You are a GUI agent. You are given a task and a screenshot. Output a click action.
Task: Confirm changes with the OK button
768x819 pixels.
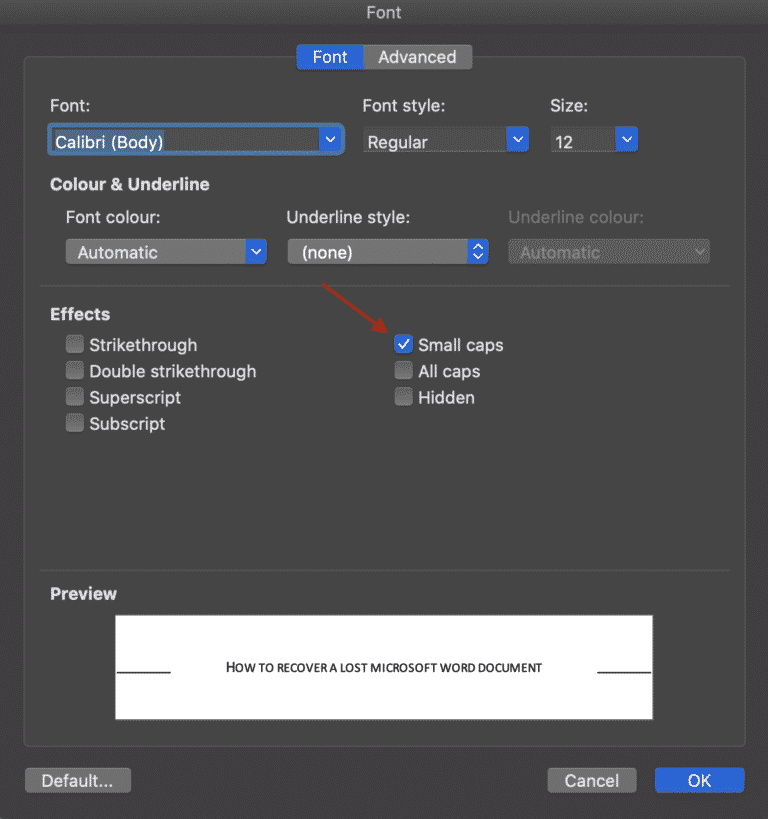pos(699,780)
